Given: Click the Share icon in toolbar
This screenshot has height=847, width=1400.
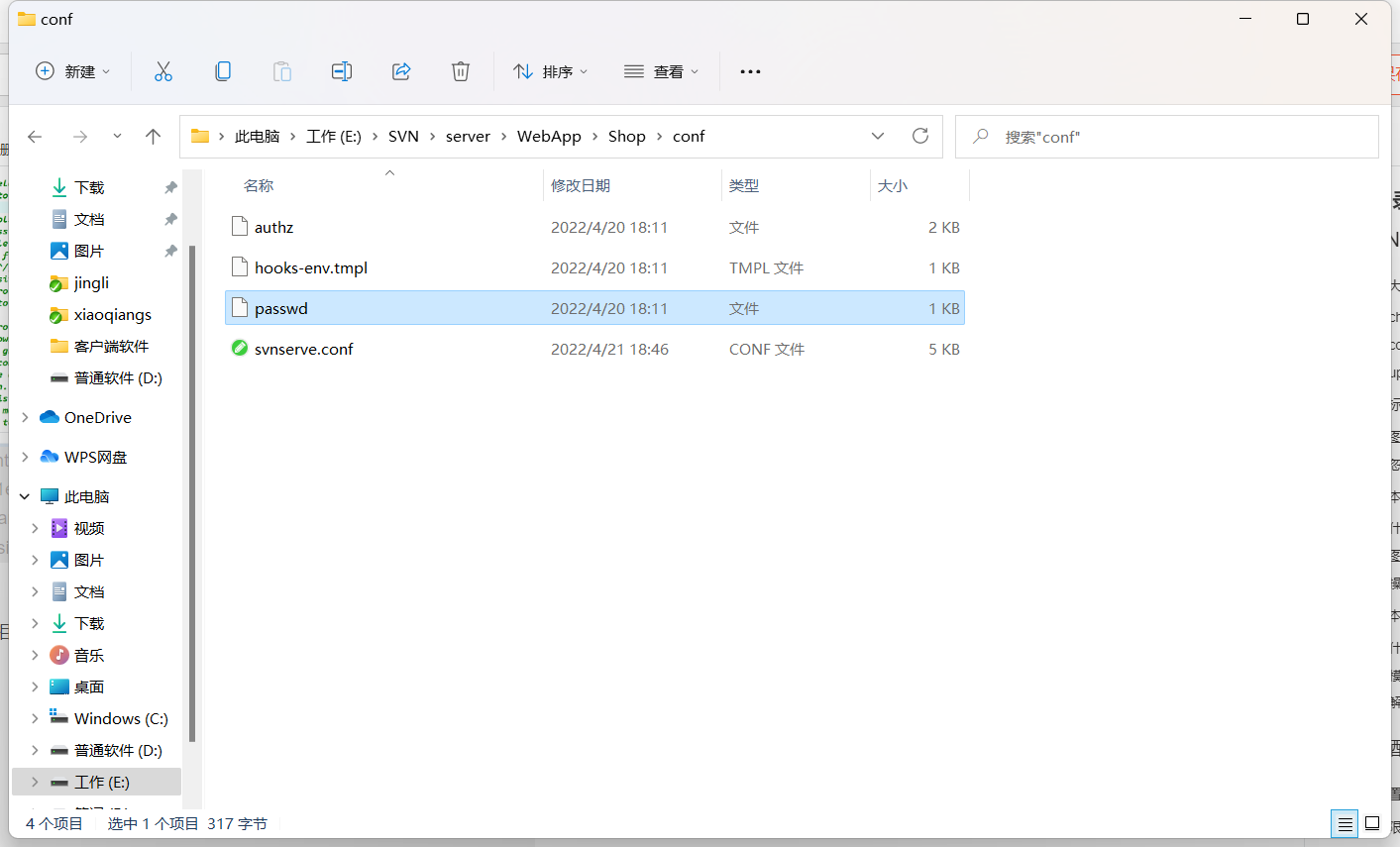Looking at the screenshot, I should tap(401, 71).
